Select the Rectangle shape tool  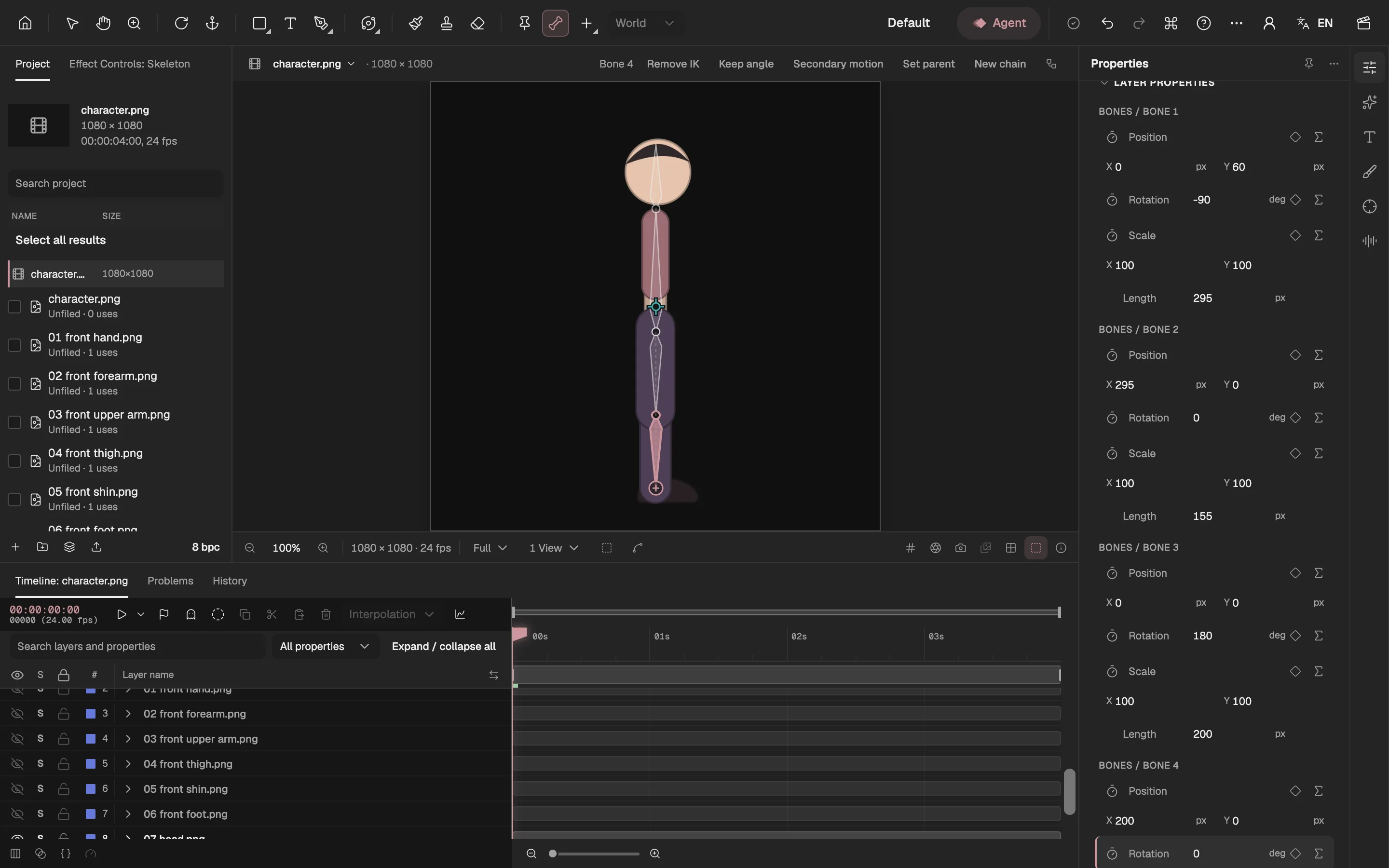[x=259, y=23]
